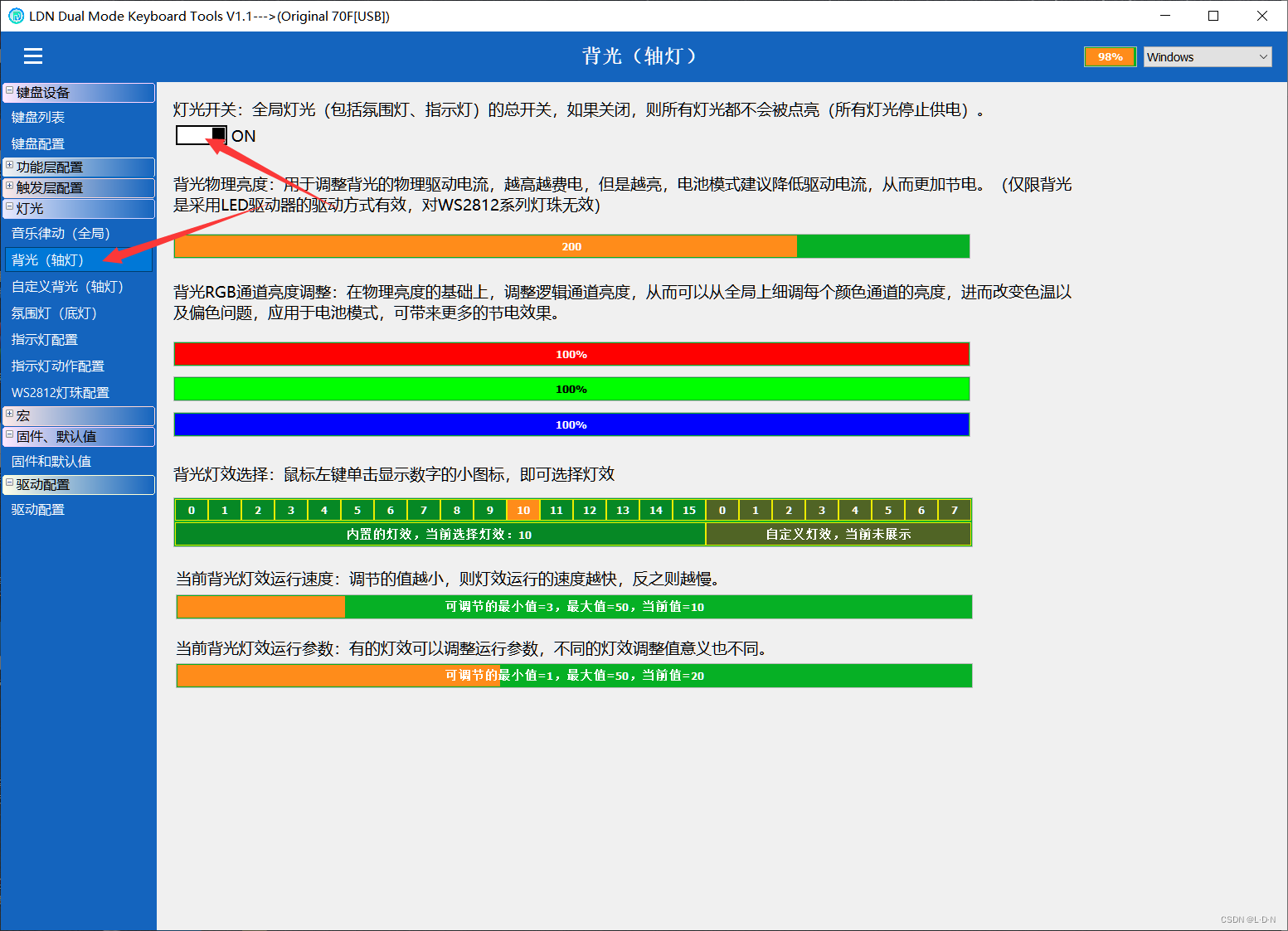
Task: Select custom light effect 2
Action: pyautogui.click(x=789, y=510)
